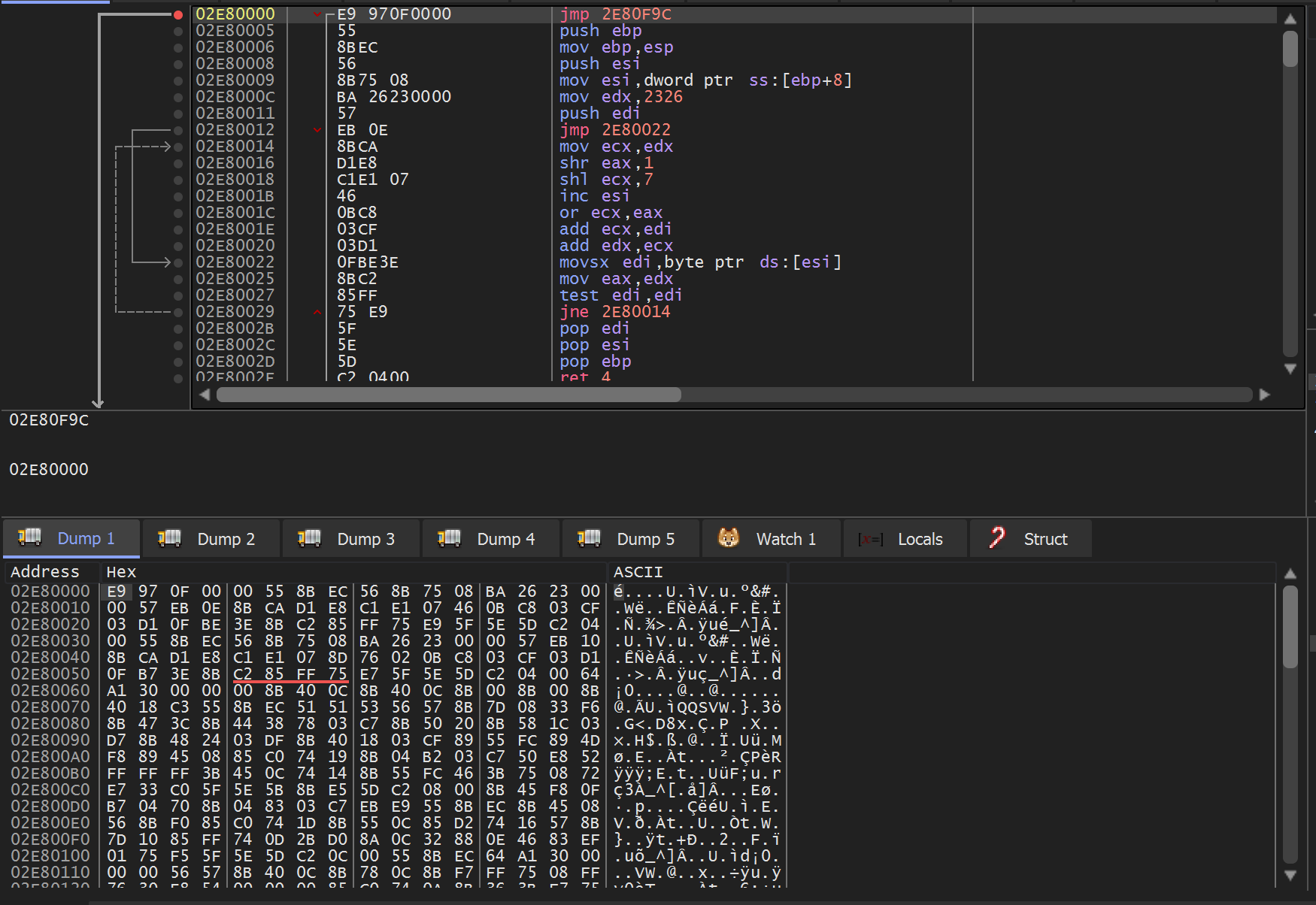Click the ASCII text of dump row 02E80070
The image size is (1316, 905).
coord(698,707)
